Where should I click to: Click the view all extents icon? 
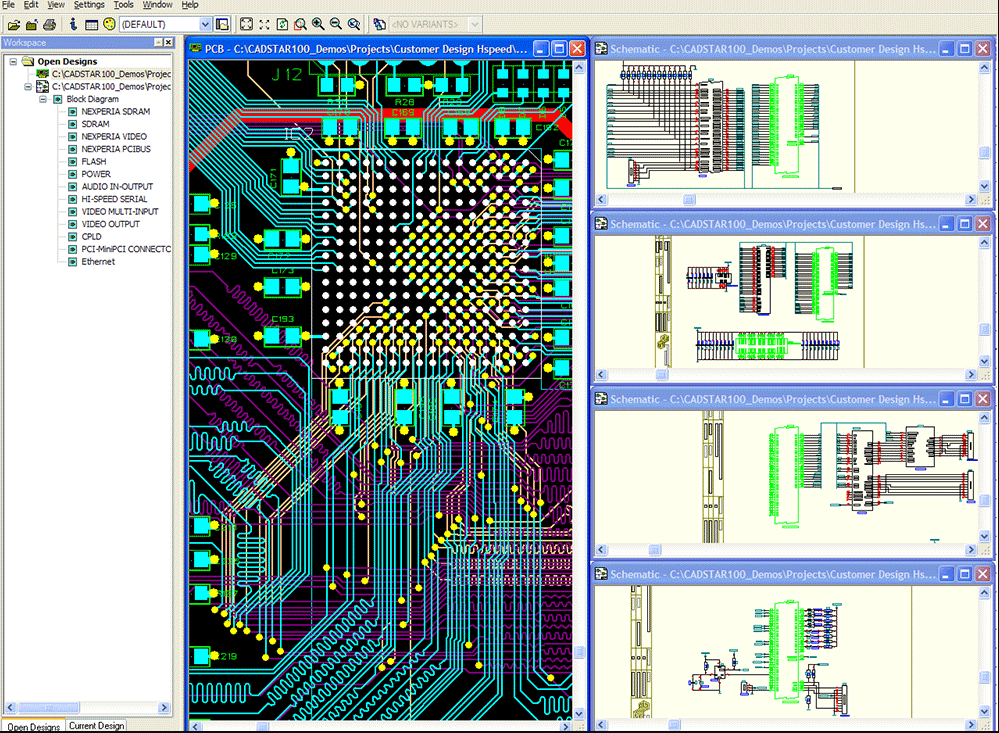247,24
